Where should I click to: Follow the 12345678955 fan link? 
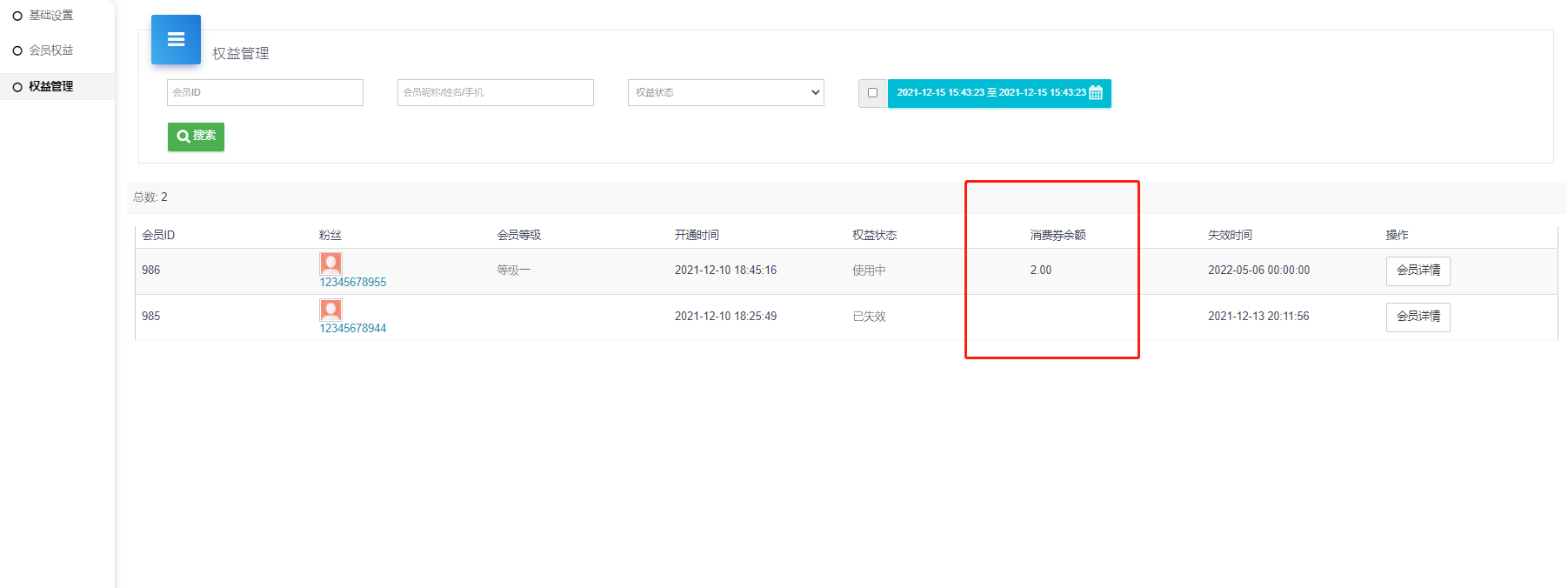(x=353, y=283)
